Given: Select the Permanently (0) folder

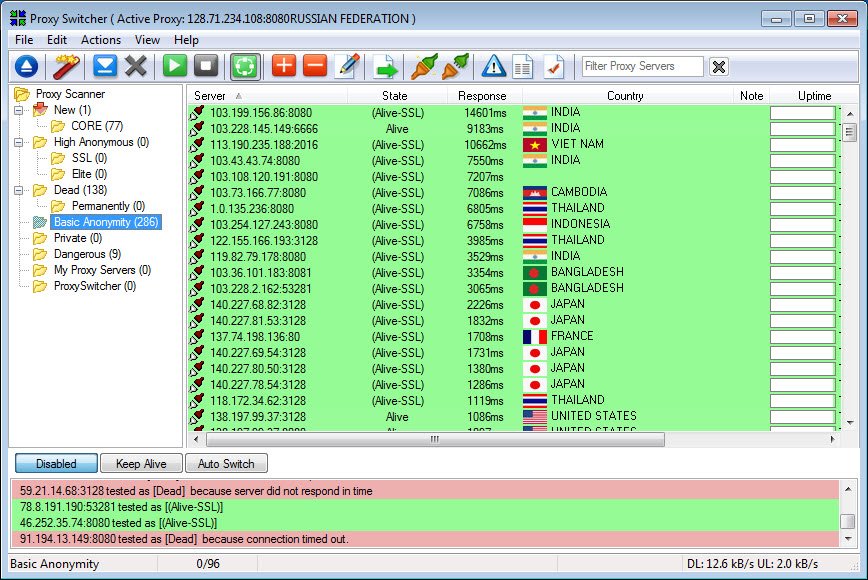Looking at the screenshot, I should 108,206.
